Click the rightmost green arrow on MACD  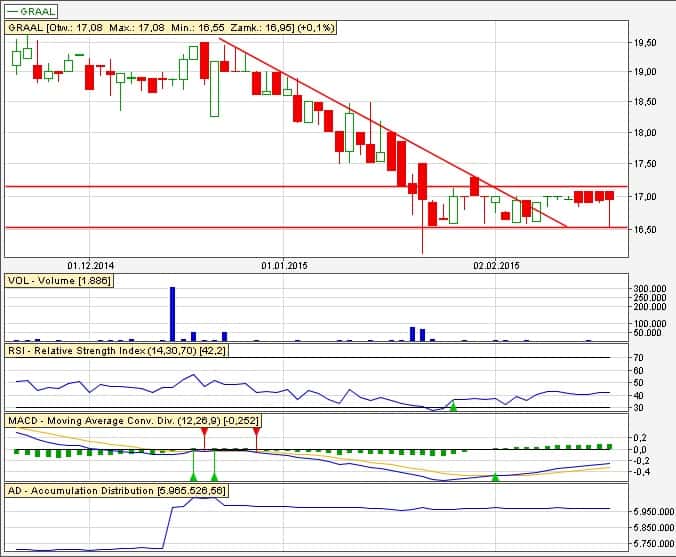click(496, 477)
